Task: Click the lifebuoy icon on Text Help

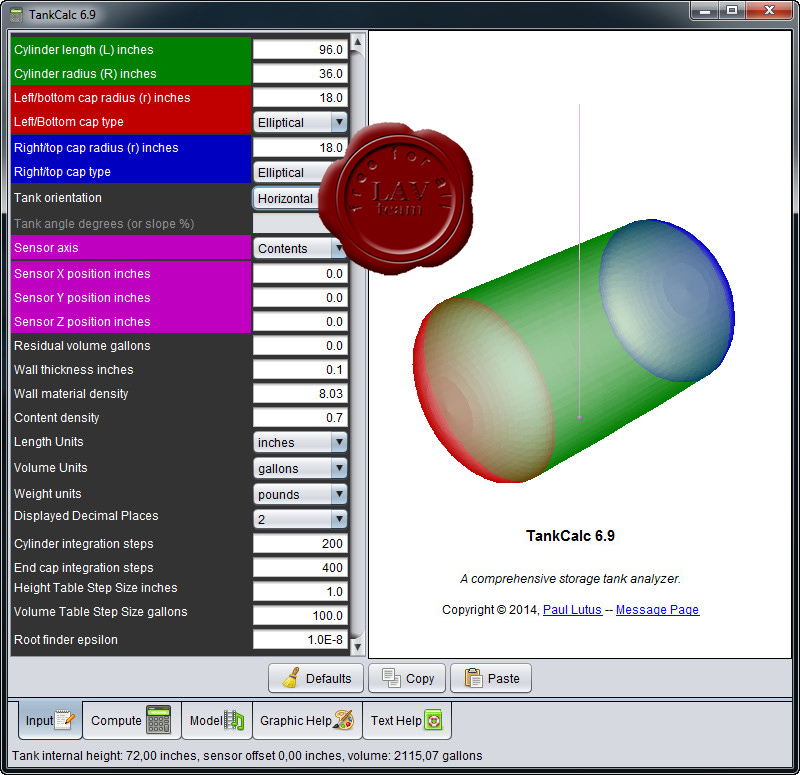Action: click(x=433, y=720)
